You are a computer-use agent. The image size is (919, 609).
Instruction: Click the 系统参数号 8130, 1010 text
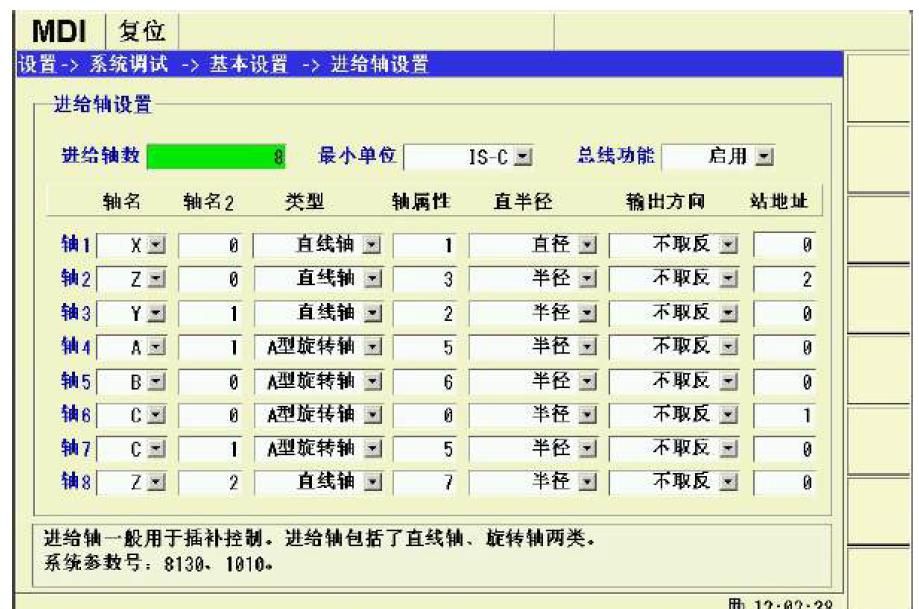click(x=158, y=563)
